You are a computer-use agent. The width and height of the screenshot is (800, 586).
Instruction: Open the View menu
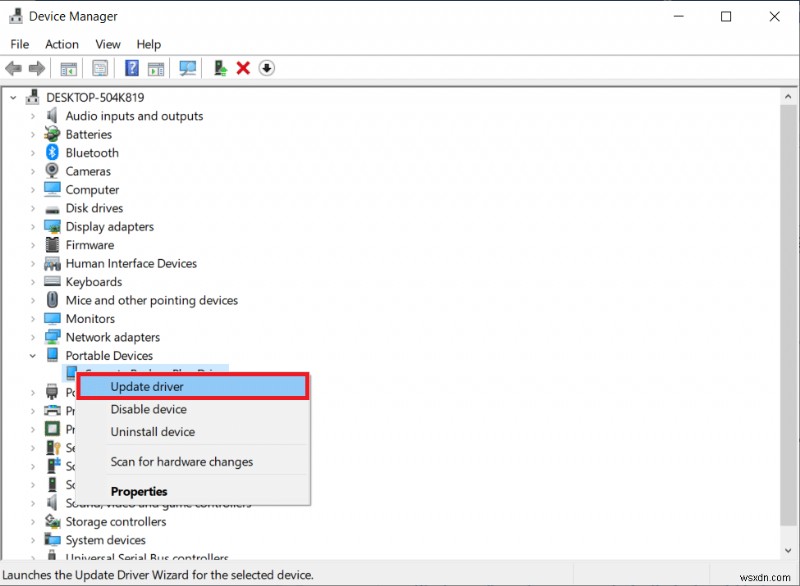click(x=108, y=44)
